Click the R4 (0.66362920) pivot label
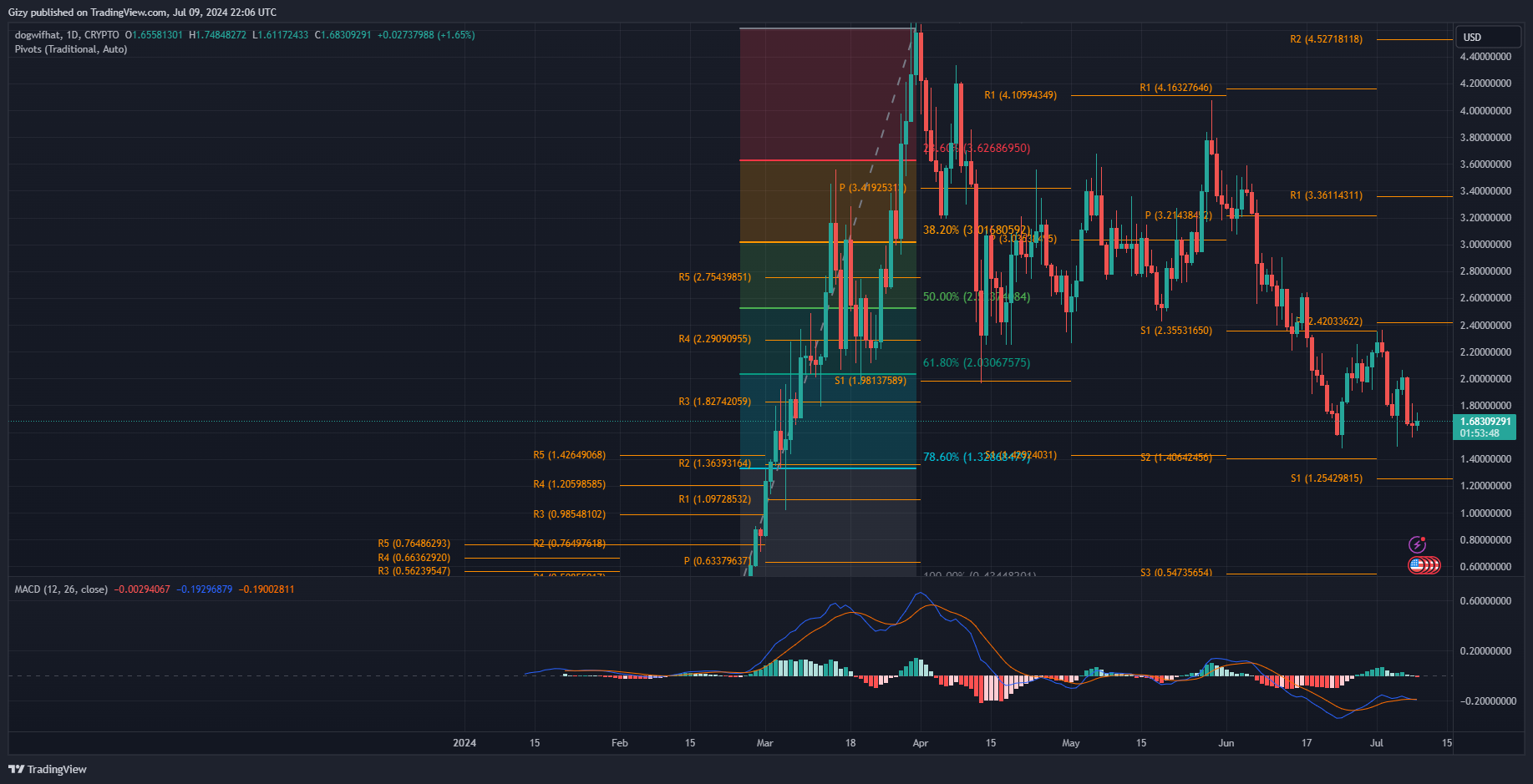Image resolution: width=1533 pixels, height=784 pixels. (414, 558)
